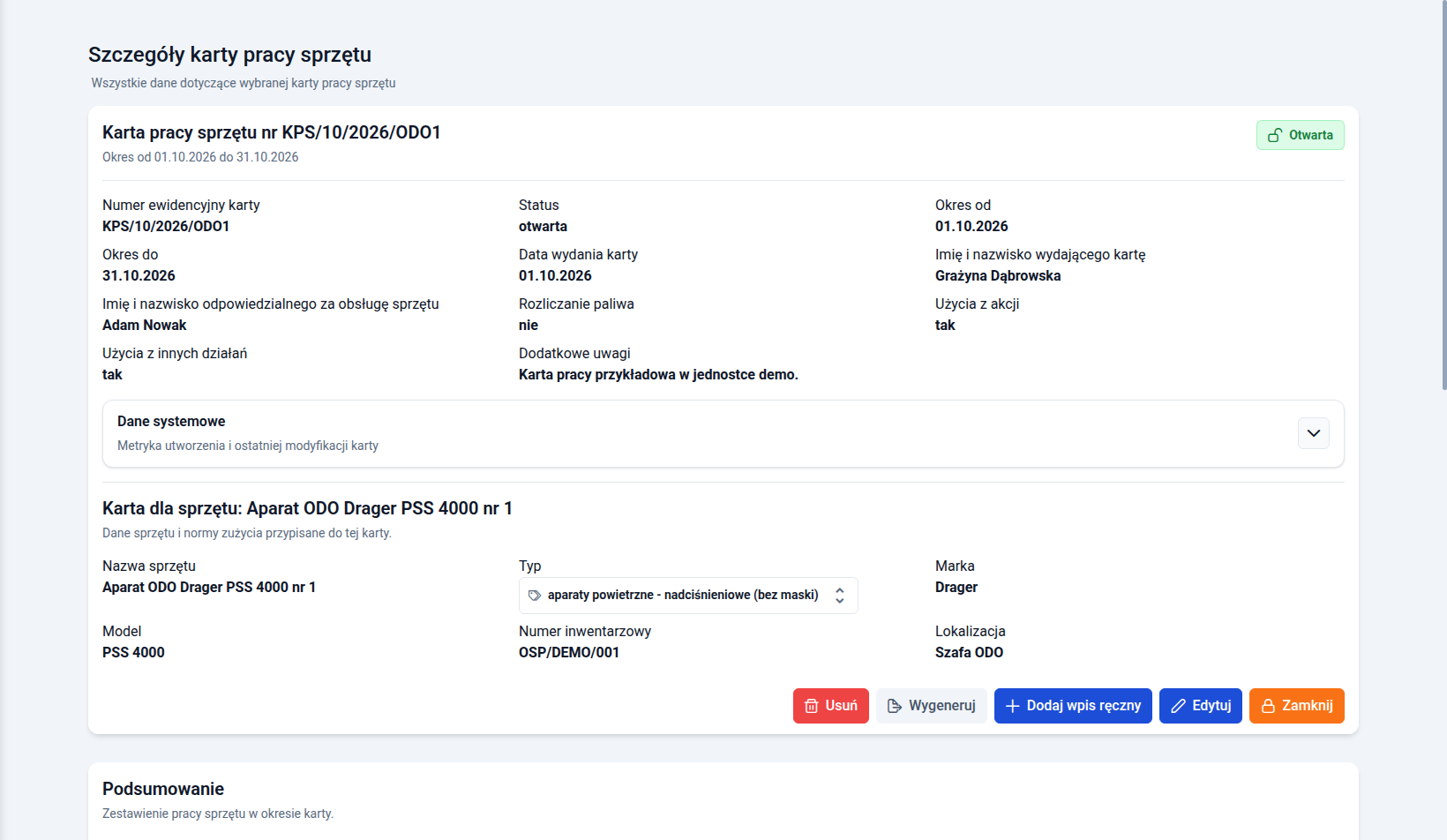Expand the Dane systemowe section chevron
Viewport: 1447px width, 840px height.
pos(1314,433)
